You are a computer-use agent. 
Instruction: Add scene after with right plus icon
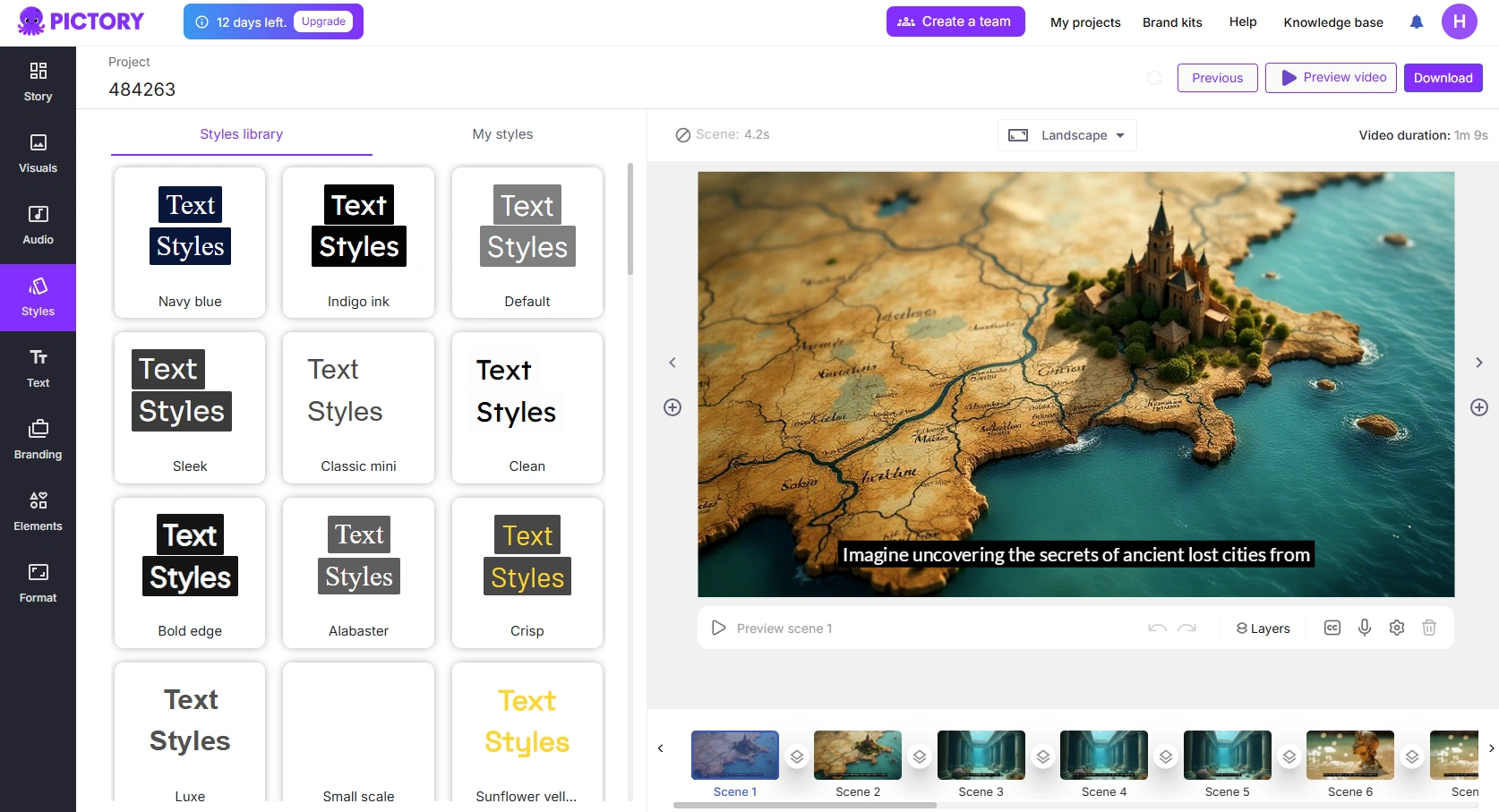tap(1478, 407)
